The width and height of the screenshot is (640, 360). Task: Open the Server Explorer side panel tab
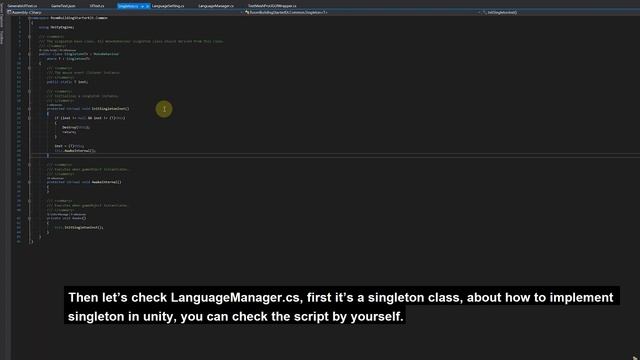click(2, 16)
